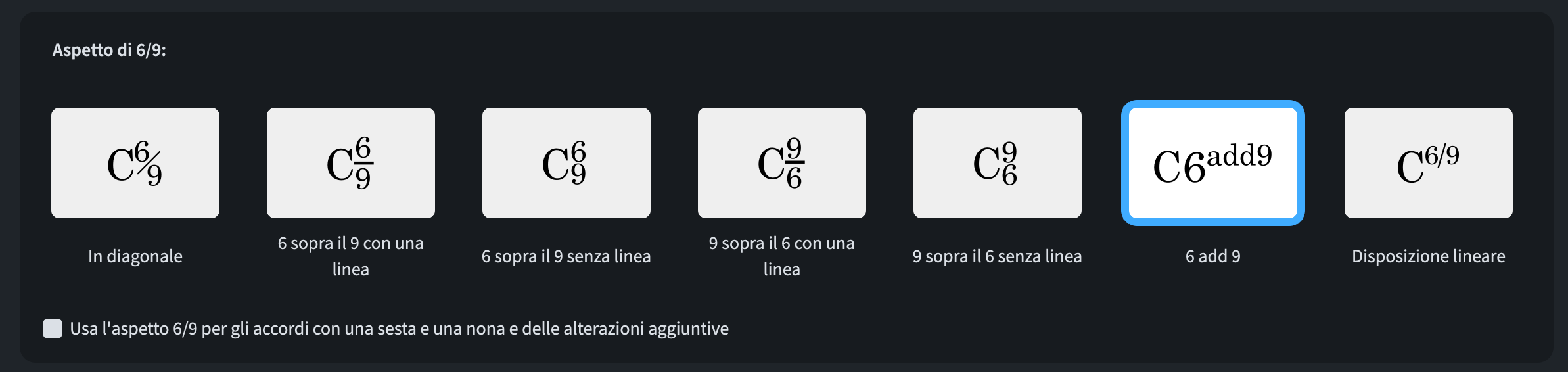Screen dimensions: 1568x372
Task: Click the 'Disposizione lineare' caption
Action: click(x=1429, y=256)
